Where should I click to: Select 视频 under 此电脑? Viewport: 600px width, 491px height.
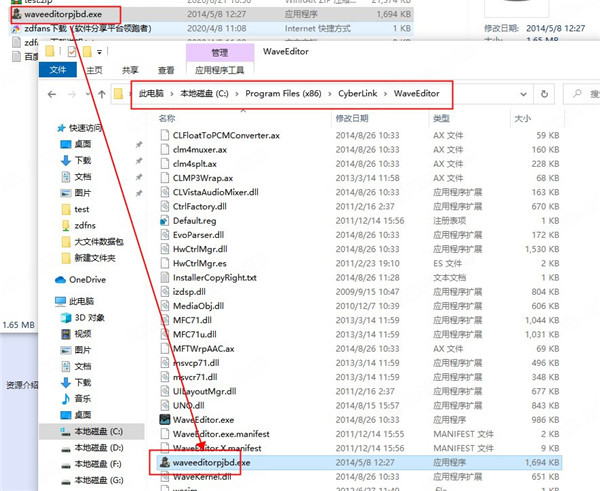click(x=83, y=334)
